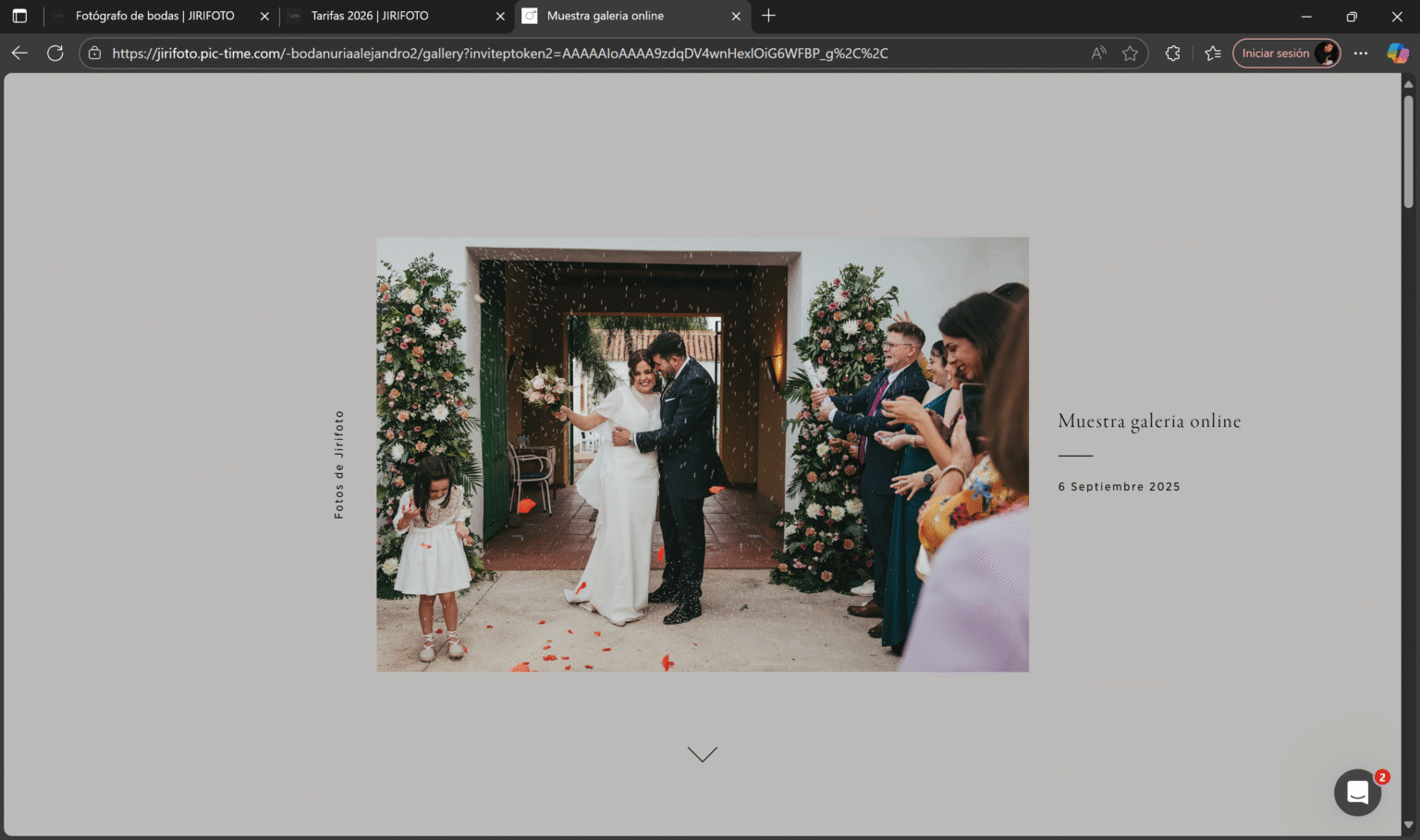Click the Iniciar sesión button
Image resolution: width=1420 pixels, height=840 pixels.
(x=1286, y=54)
